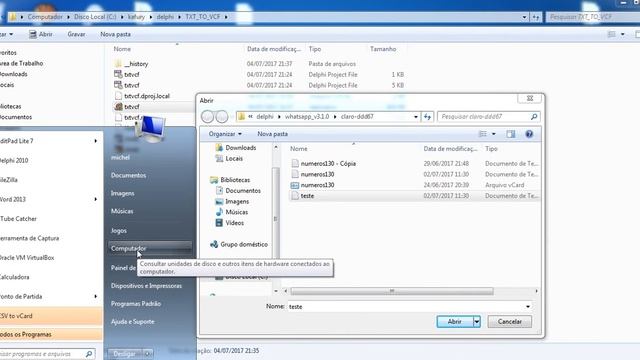
Task: Click the dialog navigation pane vertical scrollbar
Action: [x=276, y=218]
